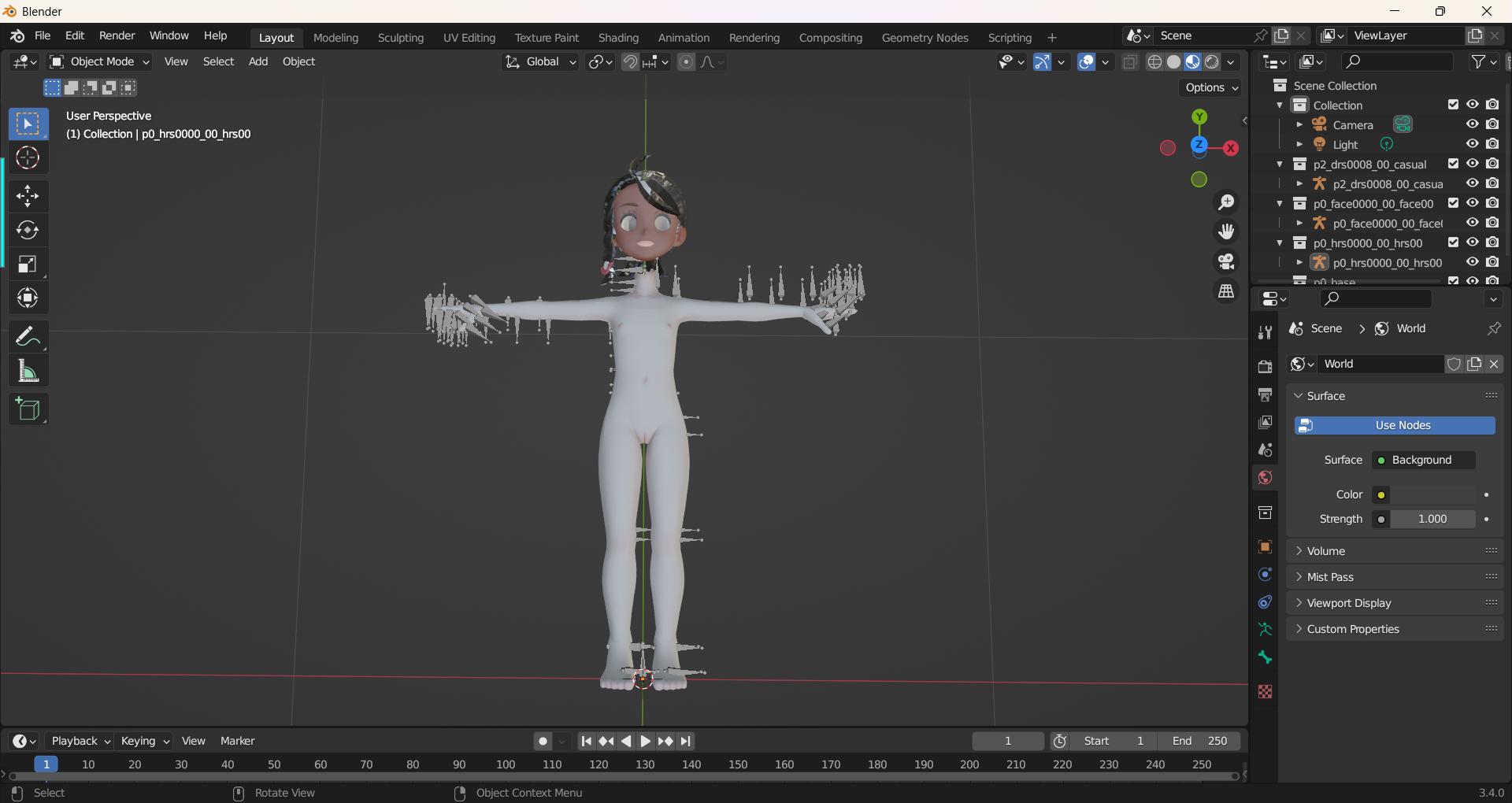Toggle camera view in viewport
The height and width of the screenshot is (803, 1512).
tap(1226, 261)
